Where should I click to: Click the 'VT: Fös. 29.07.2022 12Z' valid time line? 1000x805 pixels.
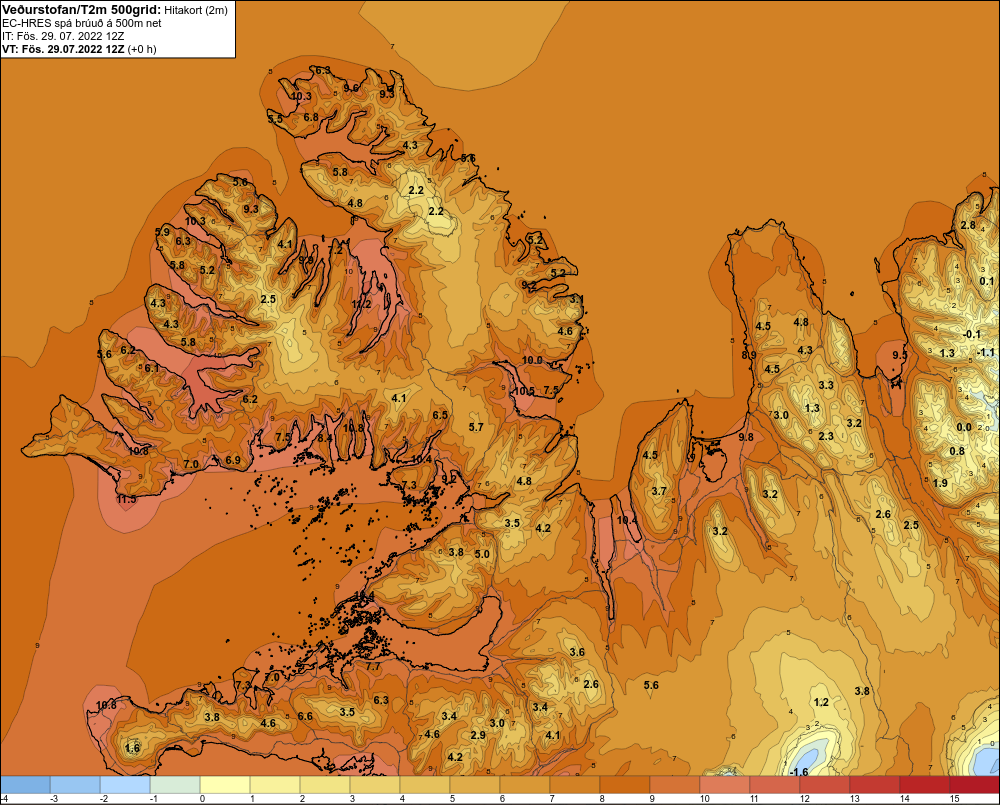pos(63,48)
